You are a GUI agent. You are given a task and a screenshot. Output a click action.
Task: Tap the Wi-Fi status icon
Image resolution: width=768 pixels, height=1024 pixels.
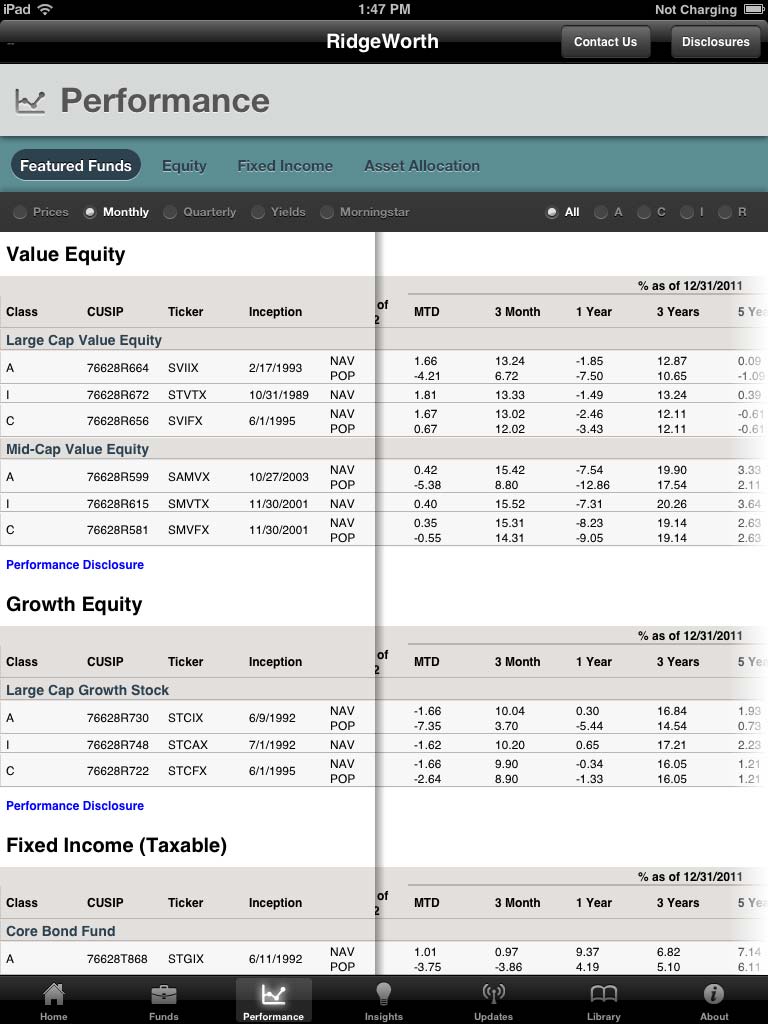tap(45, 9)
